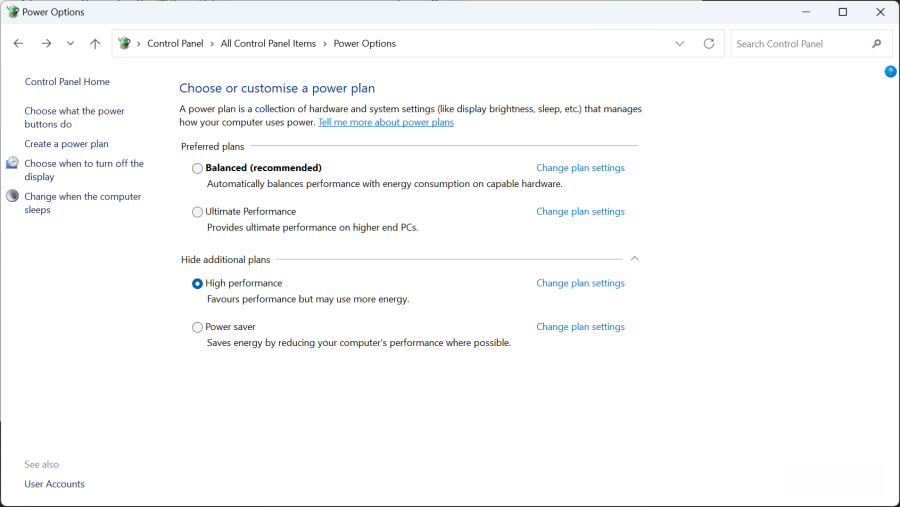
Task: Select the High performance plan
Action: (x=197, y=284)
